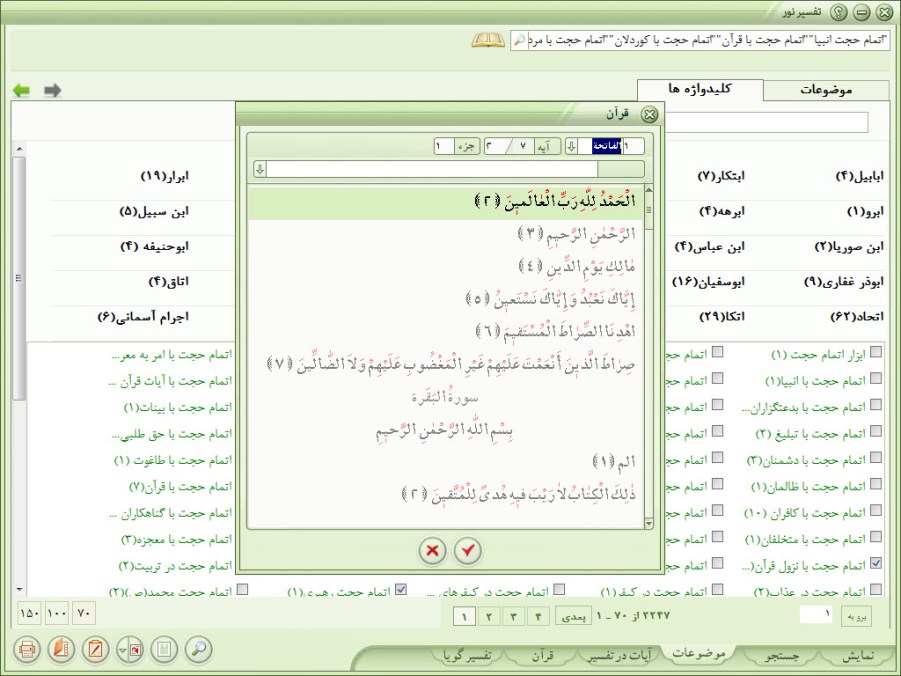The height and width of the screenshot is (676, 901).
Task: Open the جستجو bottom tab
Action: (781, 656)
